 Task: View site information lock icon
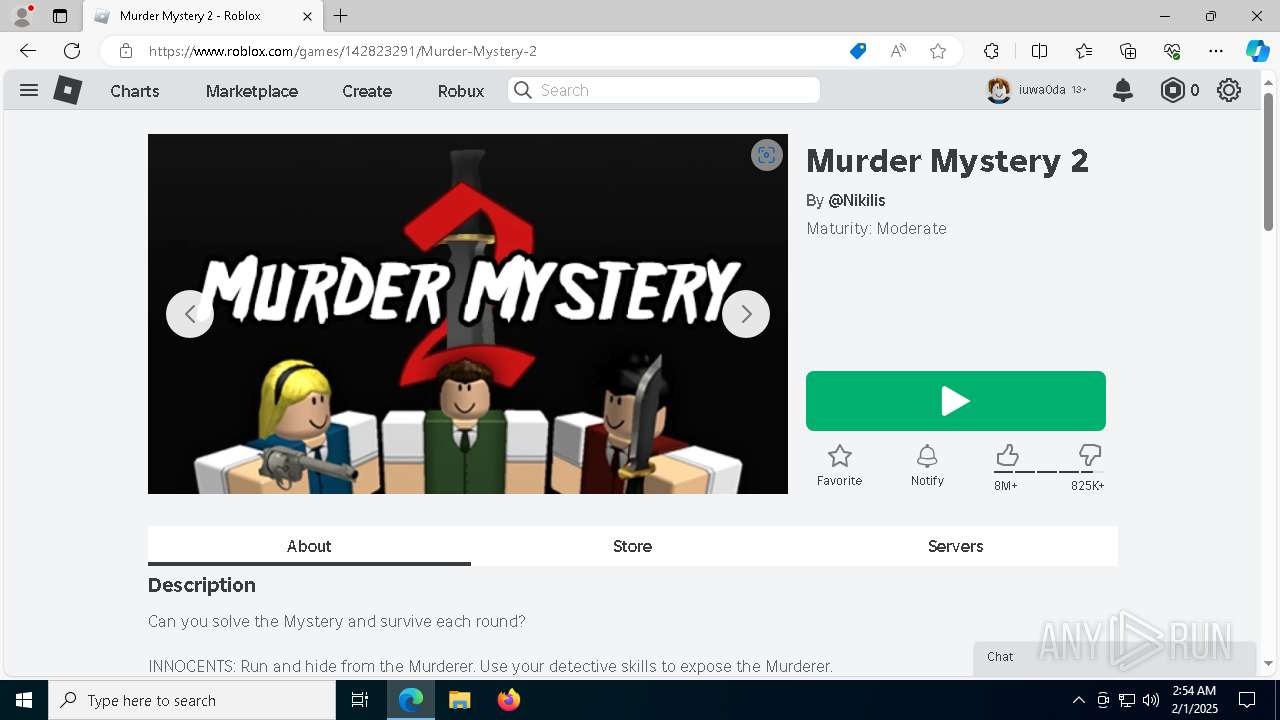125,51
